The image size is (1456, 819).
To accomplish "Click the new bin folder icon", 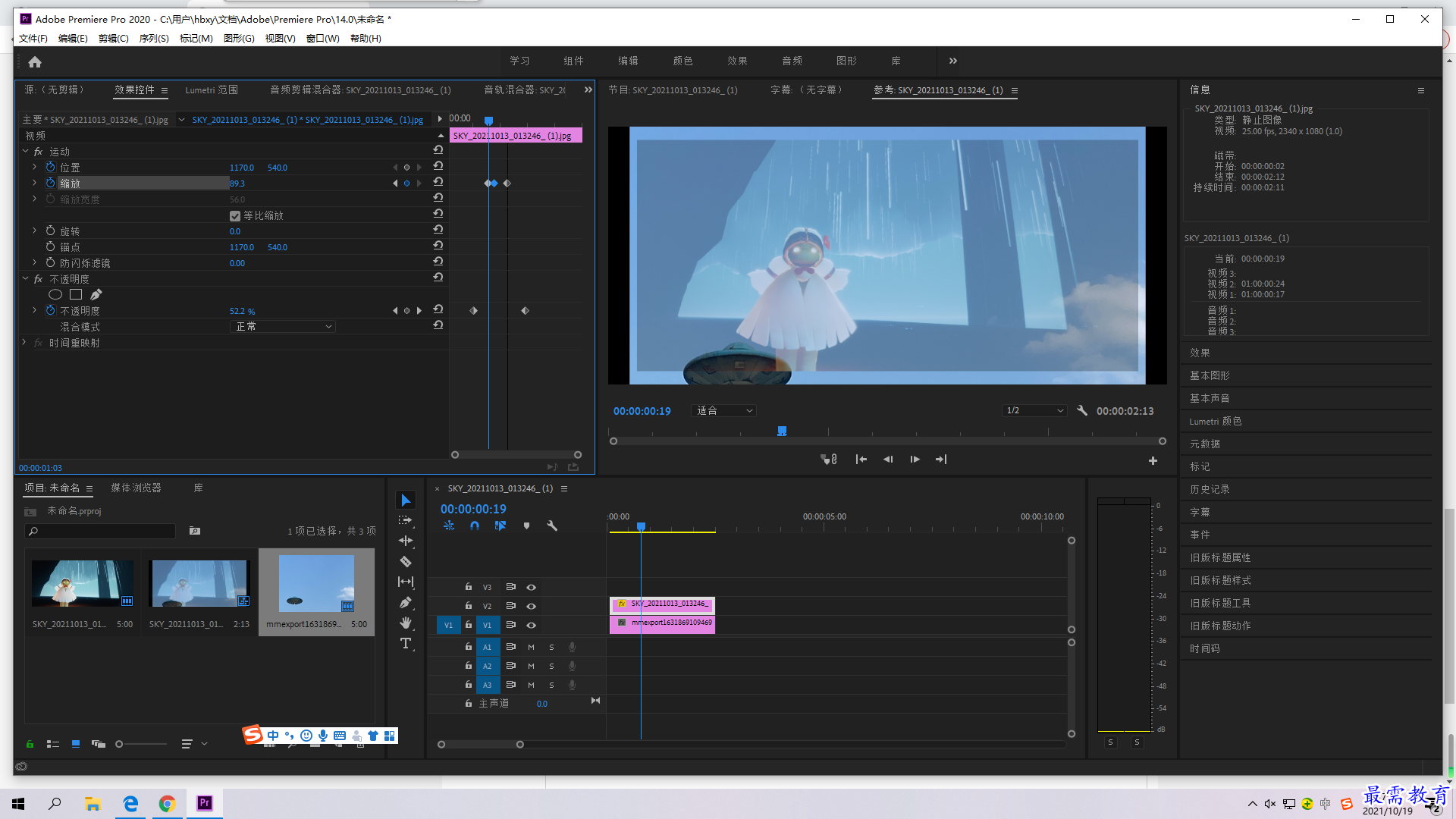I will tap(195, 531).
